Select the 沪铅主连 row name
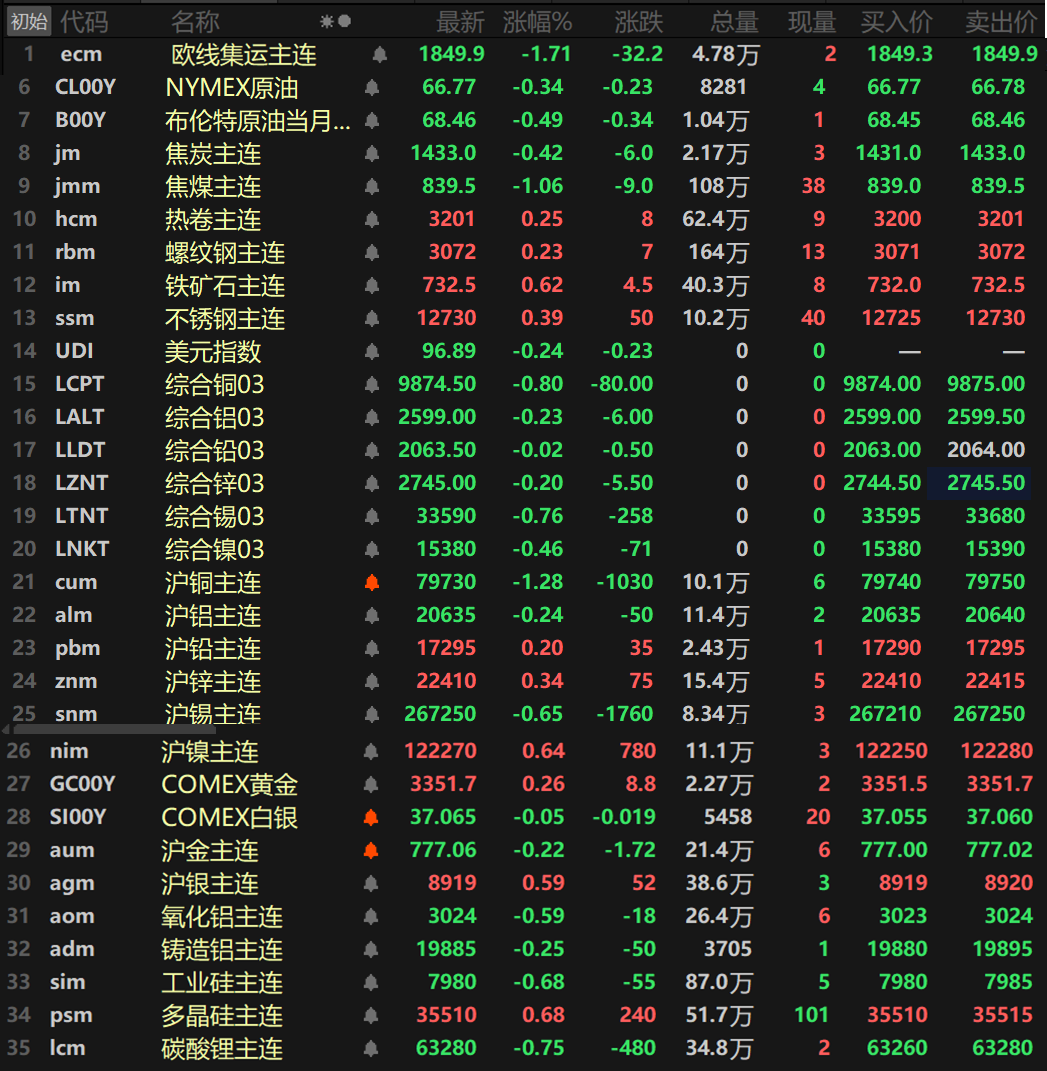1047x1071 pixels. pos(213,648)
